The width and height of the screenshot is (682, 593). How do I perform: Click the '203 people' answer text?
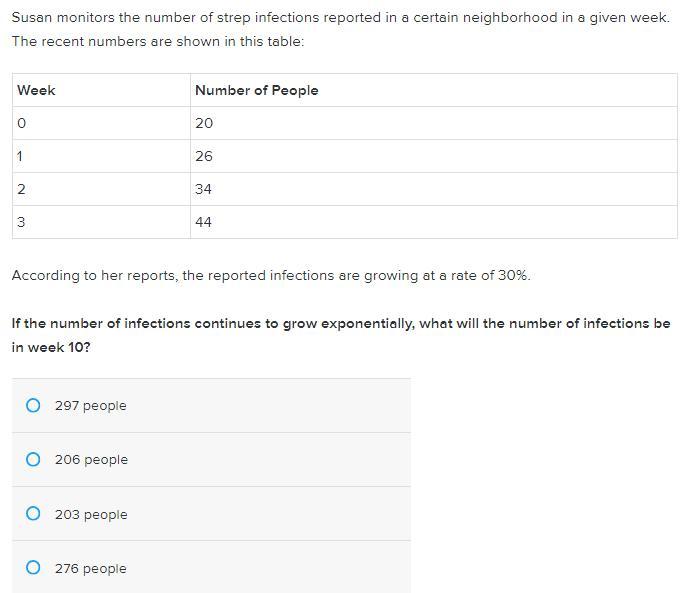pos(91,515)
